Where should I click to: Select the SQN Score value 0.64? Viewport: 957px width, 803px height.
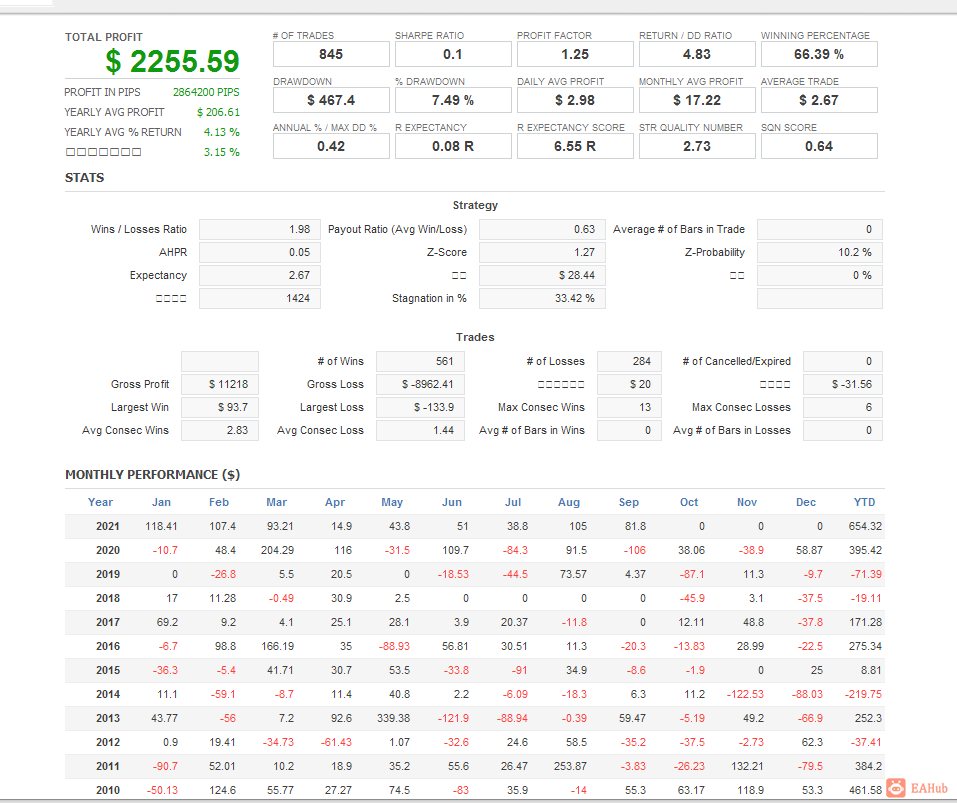819,146
